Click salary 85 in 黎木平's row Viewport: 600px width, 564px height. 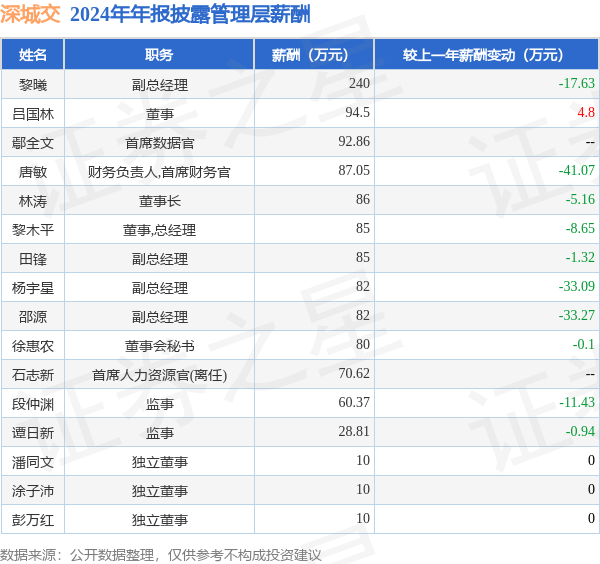tap(363, 229)
